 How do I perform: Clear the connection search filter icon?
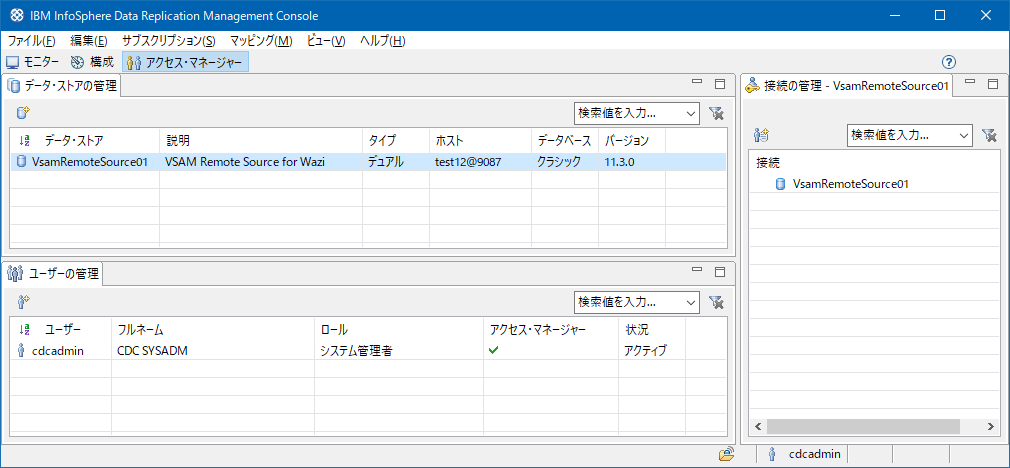[989, 135]
